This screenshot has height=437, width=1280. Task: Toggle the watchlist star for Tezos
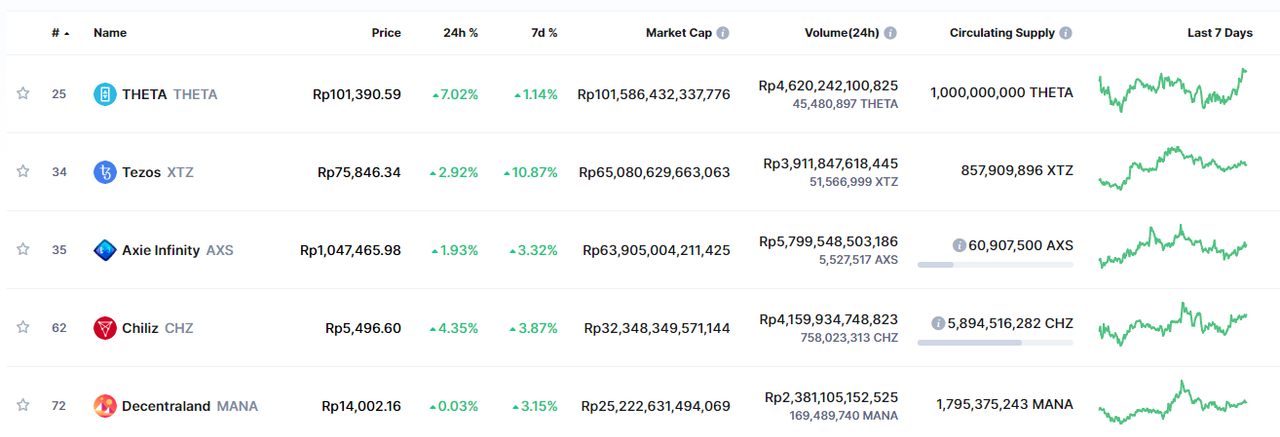(23, 172)
